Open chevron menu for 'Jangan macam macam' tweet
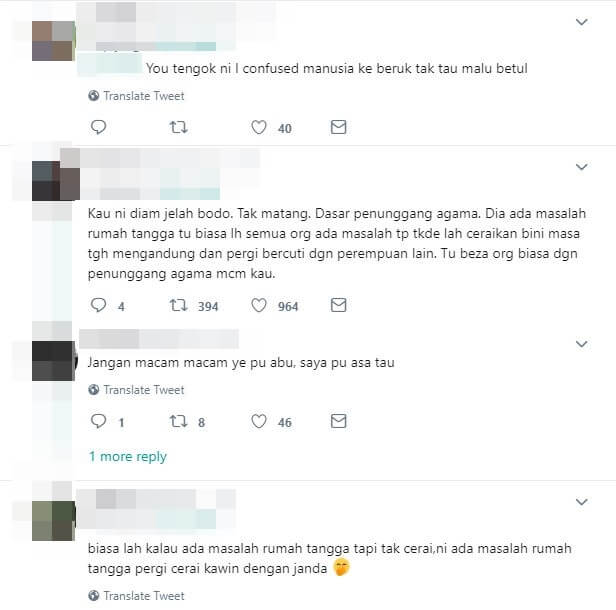 [581, 344]
